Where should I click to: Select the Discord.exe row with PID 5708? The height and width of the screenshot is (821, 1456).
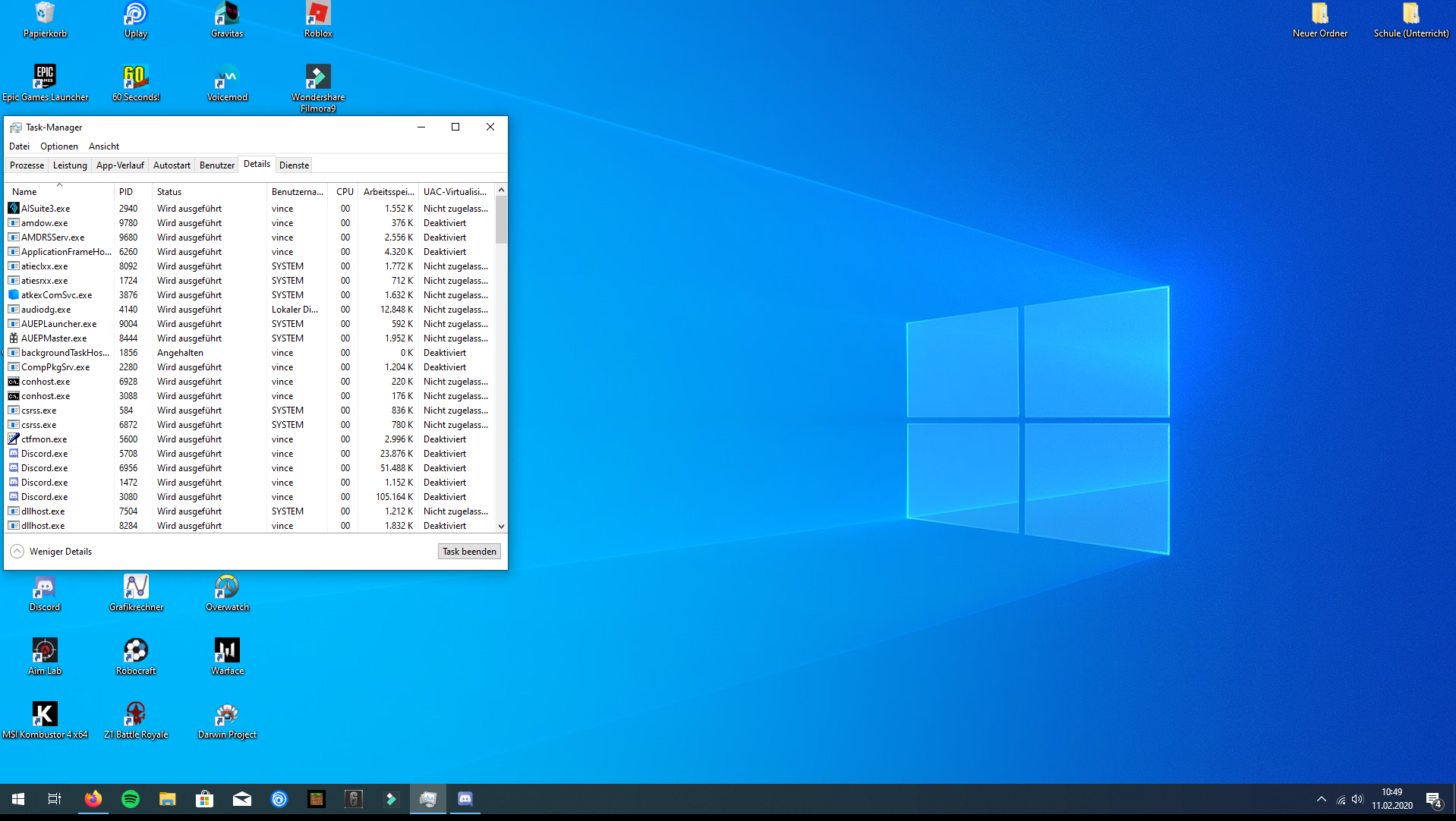click(x=250, y=454)
